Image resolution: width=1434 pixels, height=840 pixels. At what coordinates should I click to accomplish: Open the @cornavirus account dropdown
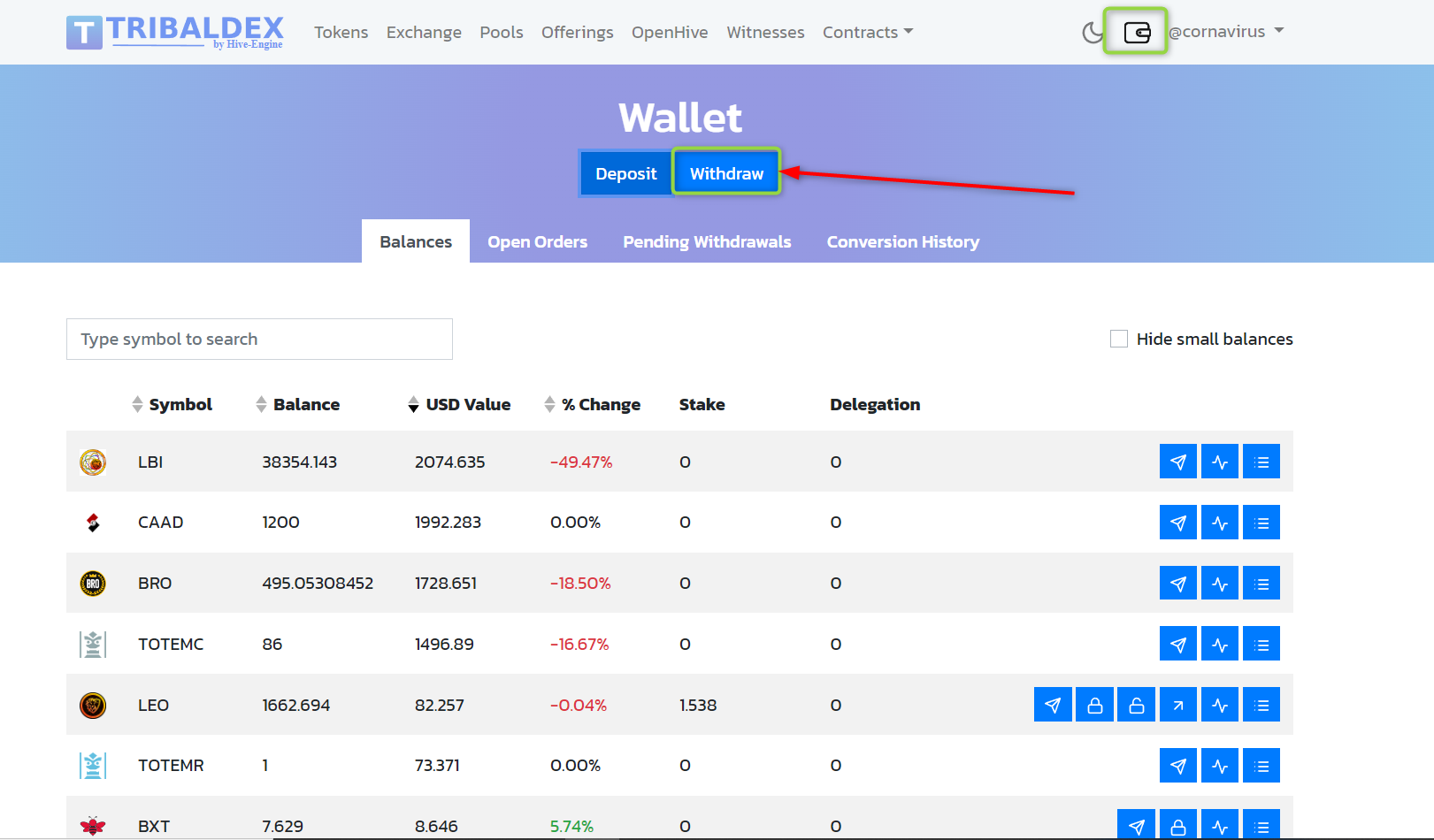[1226, 32]
